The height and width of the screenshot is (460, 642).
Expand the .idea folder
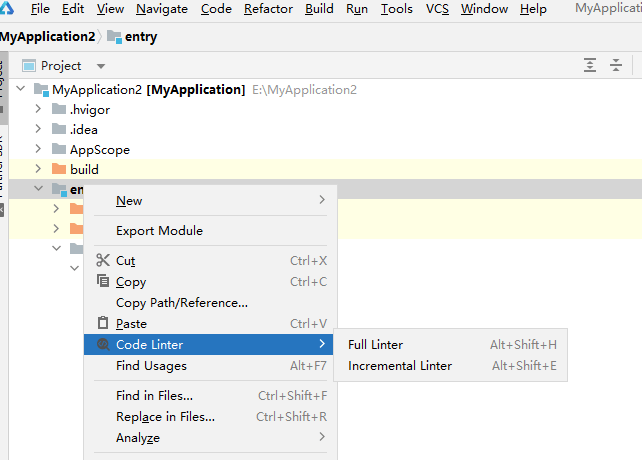[x=38, y=129]
